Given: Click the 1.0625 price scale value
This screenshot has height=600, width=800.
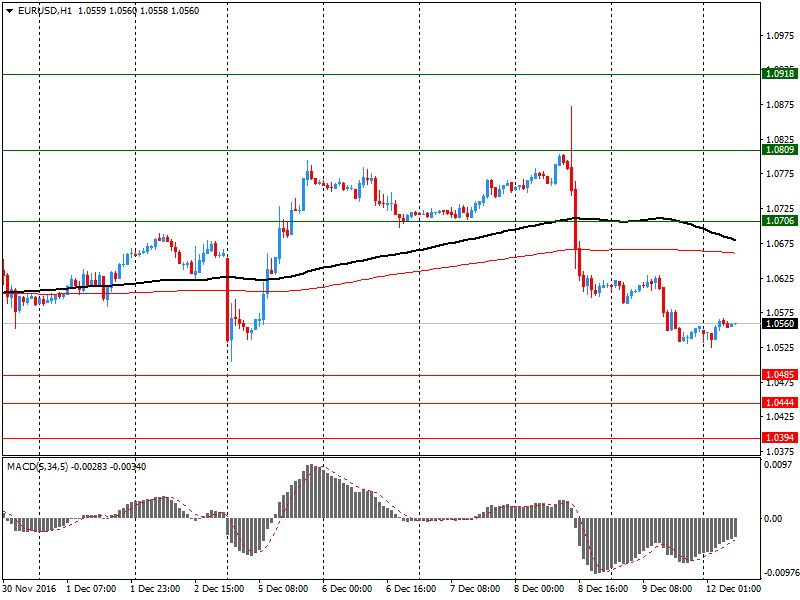Looking at the screenshot, I should [x=780, y=279].
